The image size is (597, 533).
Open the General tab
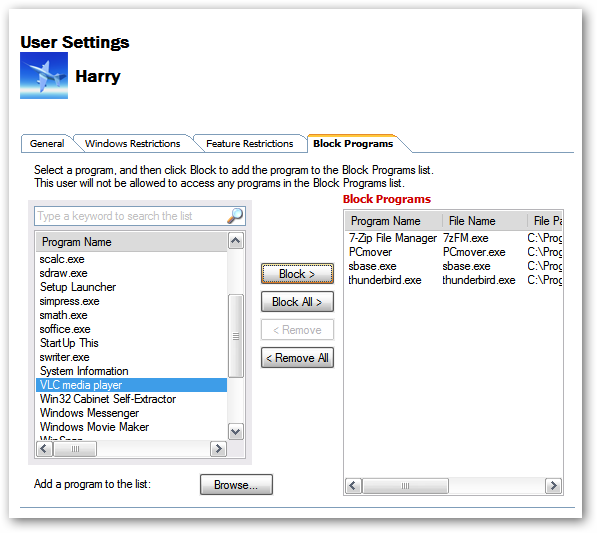coord(47,144)
